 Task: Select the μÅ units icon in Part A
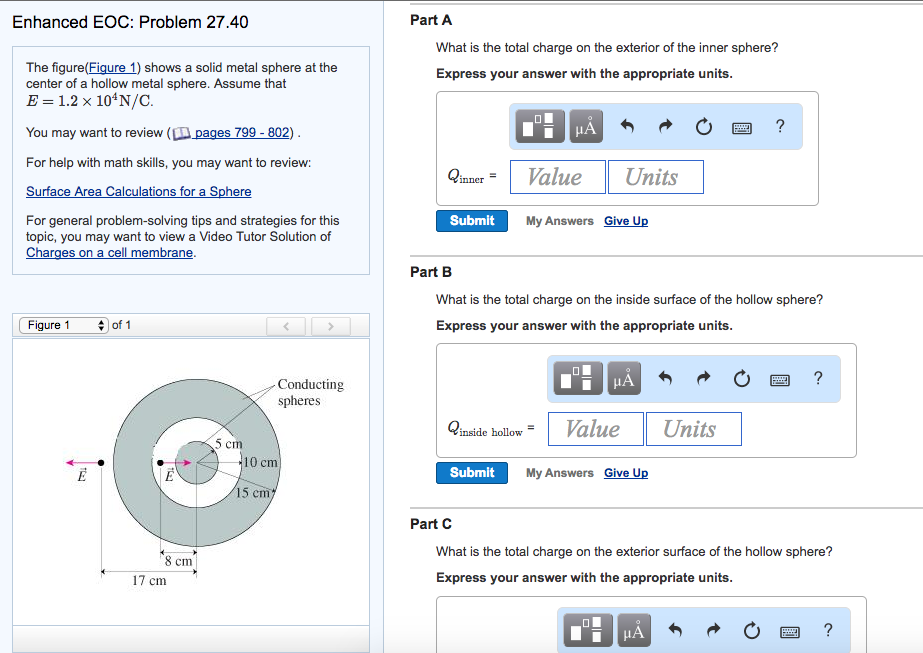pos(585,127)
